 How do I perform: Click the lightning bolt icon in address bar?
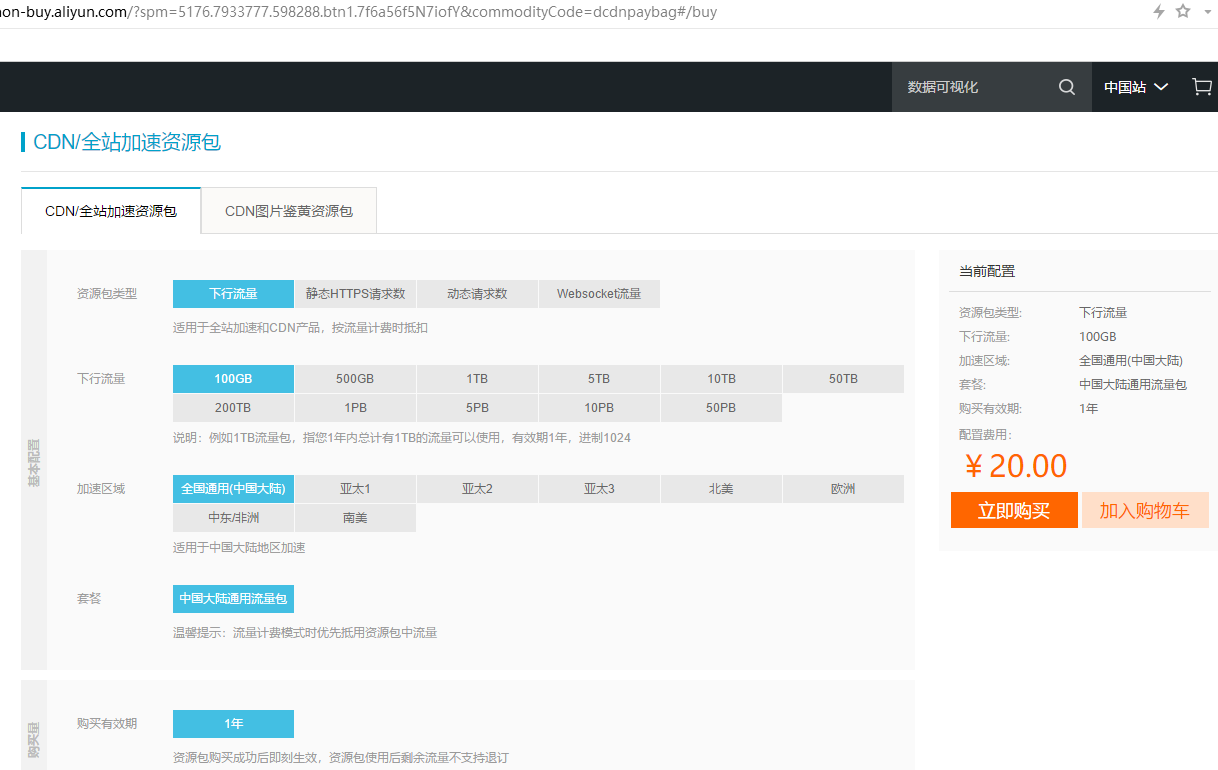point(1159,12)
